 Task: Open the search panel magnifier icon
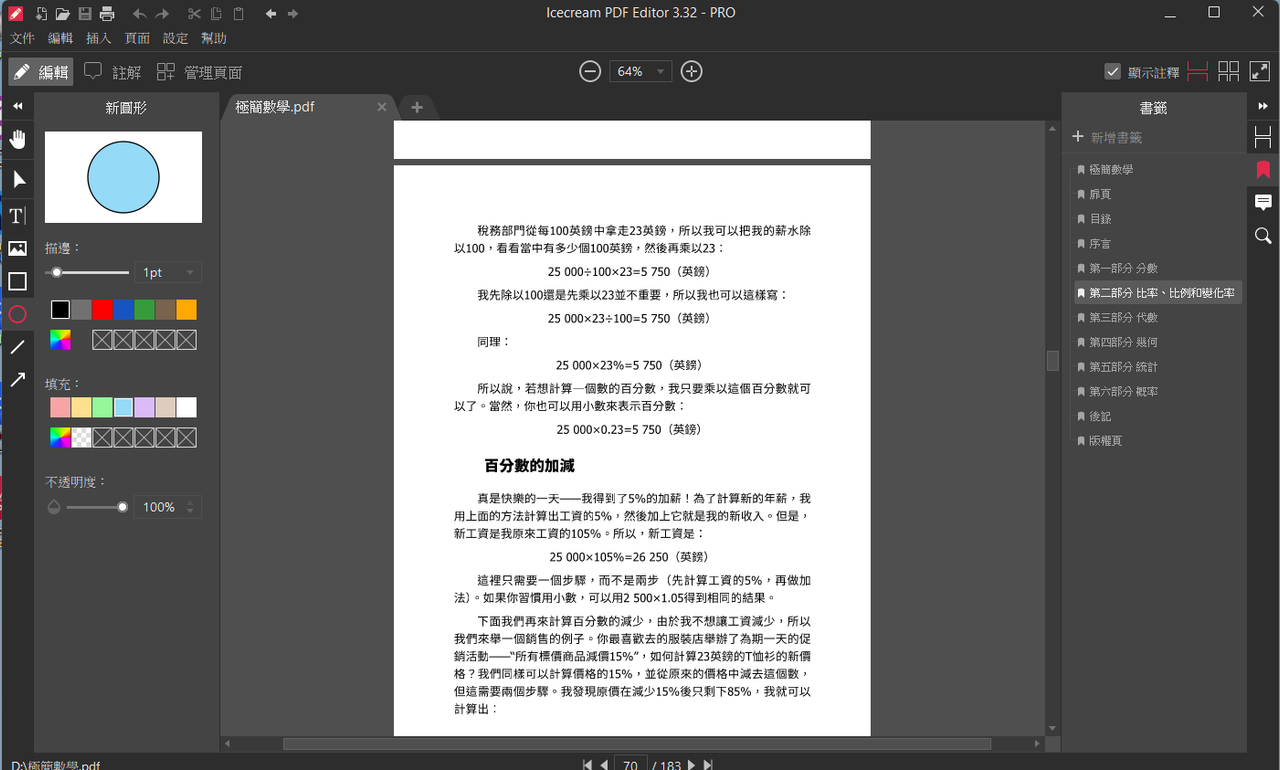[x=1263, y=236]
